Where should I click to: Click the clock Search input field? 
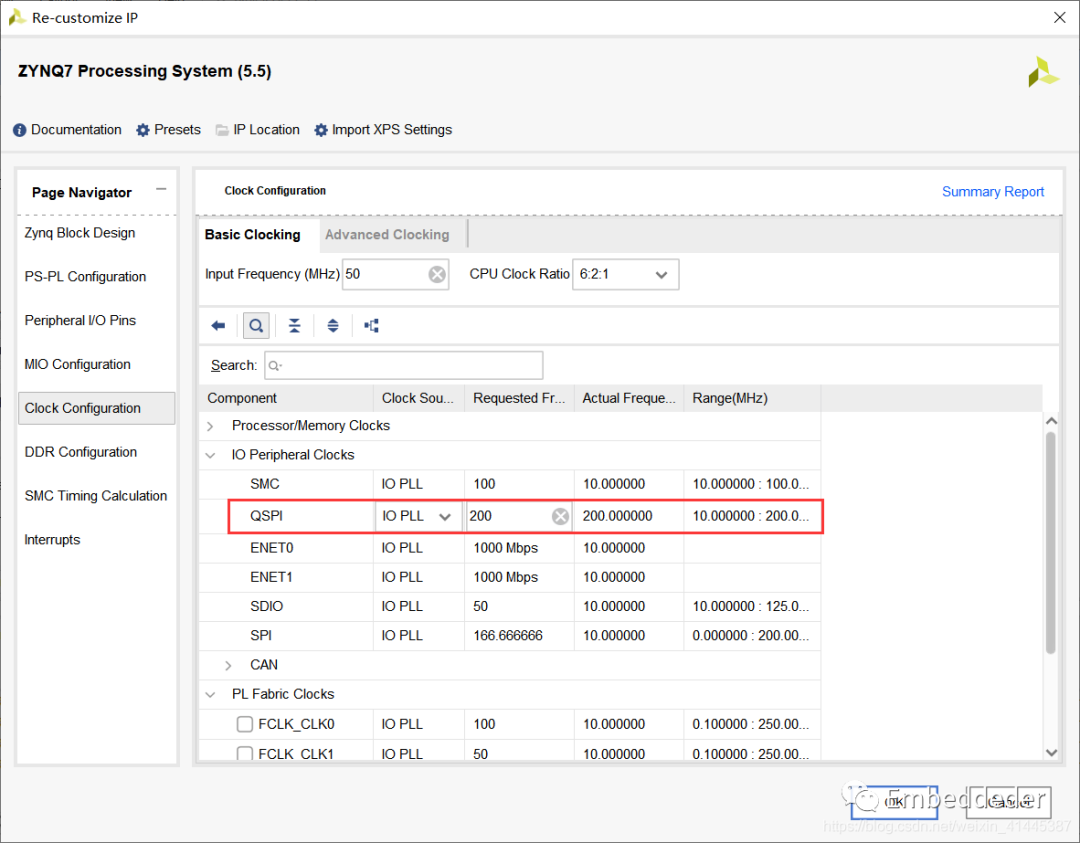[x=404, y=366]
